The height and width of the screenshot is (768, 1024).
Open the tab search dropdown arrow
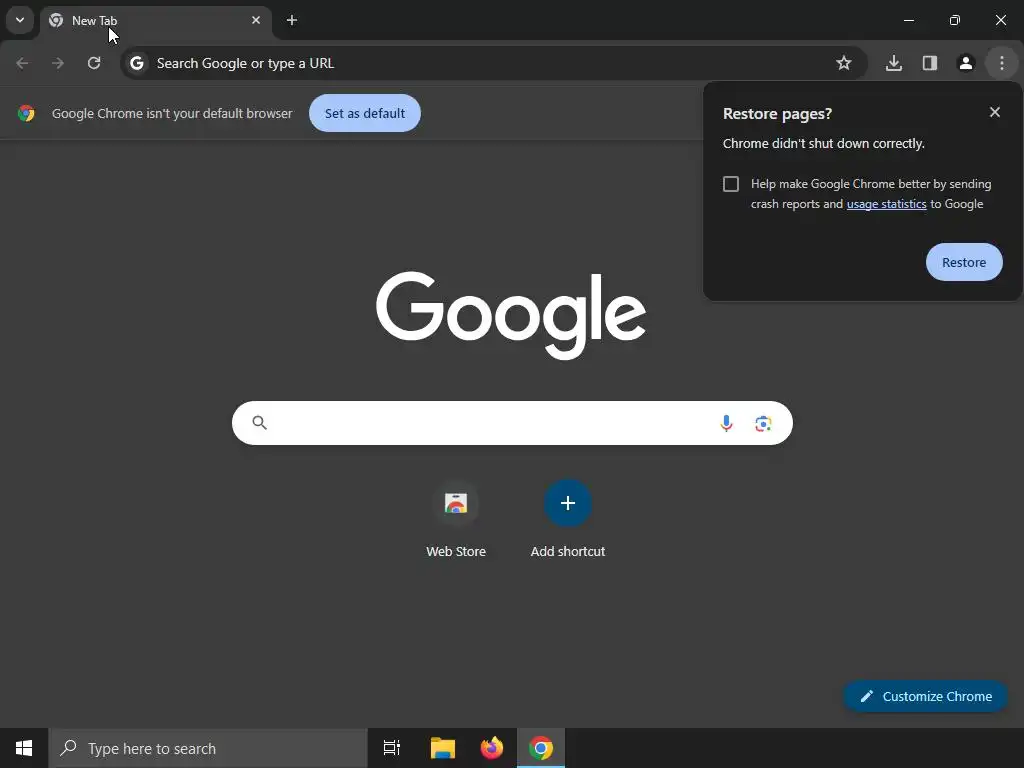pos(20,20)
